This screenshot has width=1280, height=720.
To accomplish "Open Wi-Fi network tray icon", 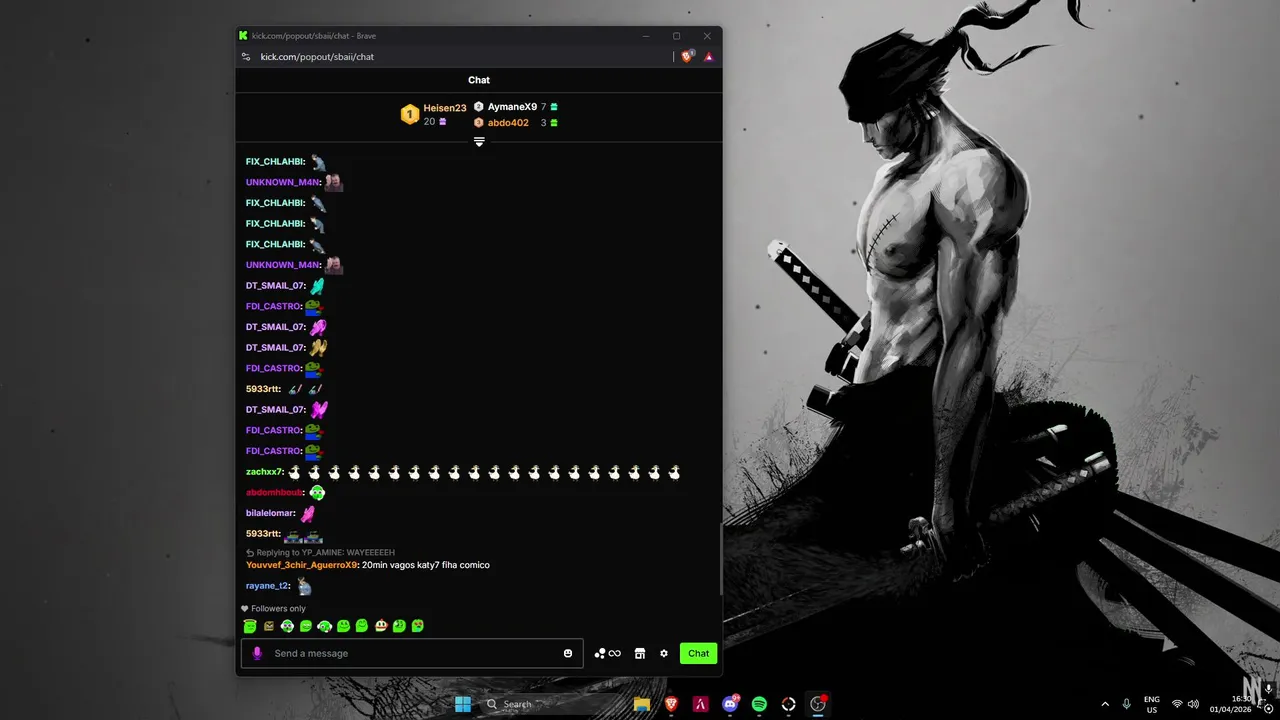I will pyautogui.click(x=1177, y=704).
